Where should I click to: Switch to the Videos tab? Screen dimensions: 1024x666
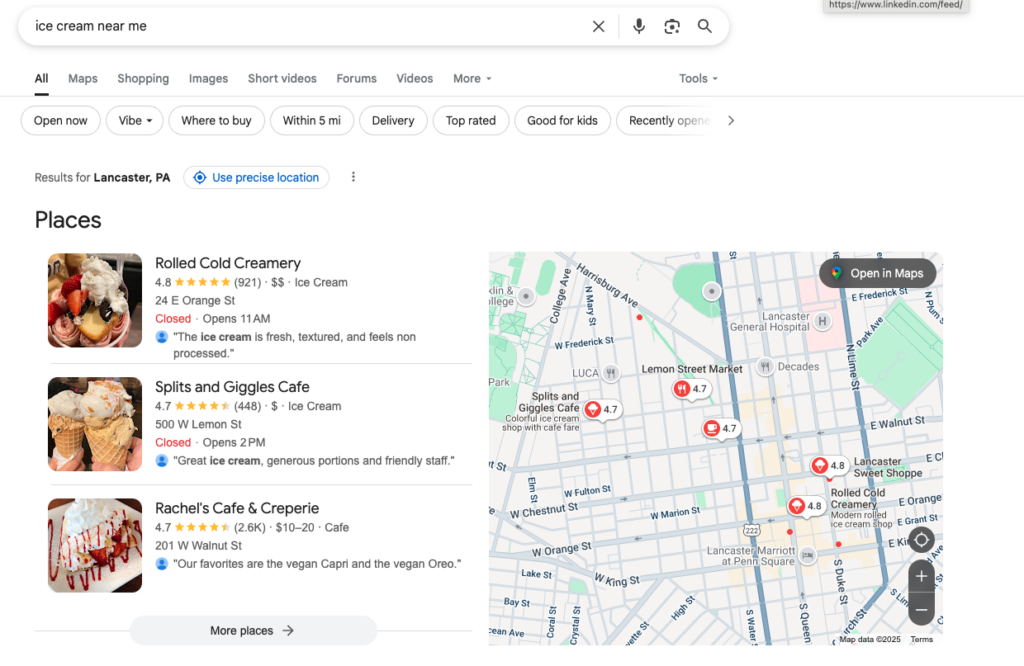(x=415, y=78)
